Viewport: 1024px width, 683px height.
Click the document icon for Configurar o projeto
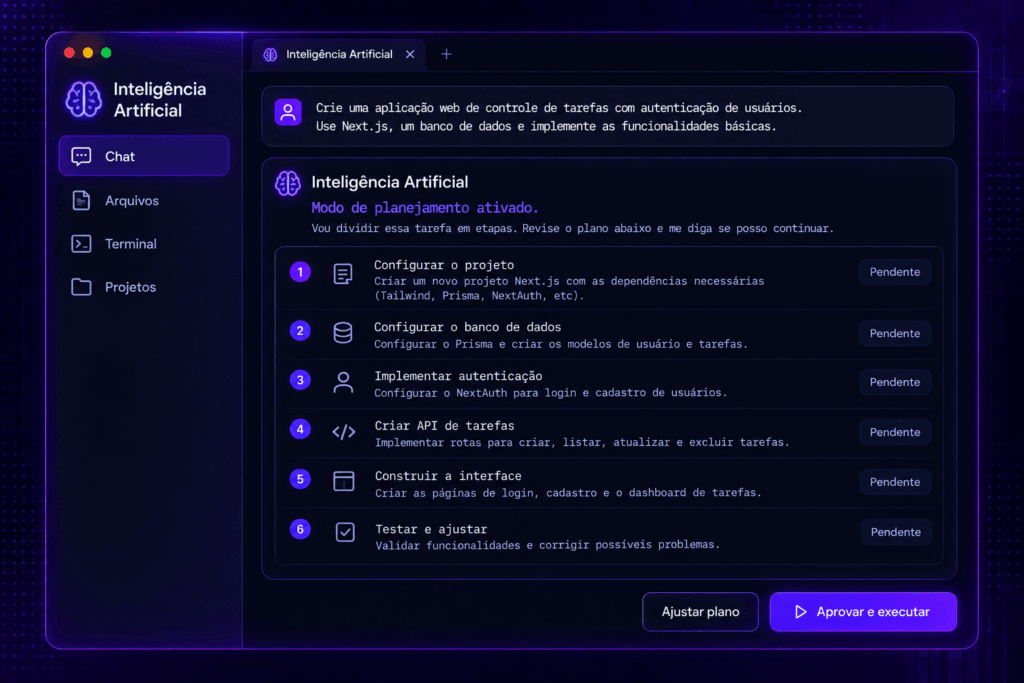coord(343,274)
